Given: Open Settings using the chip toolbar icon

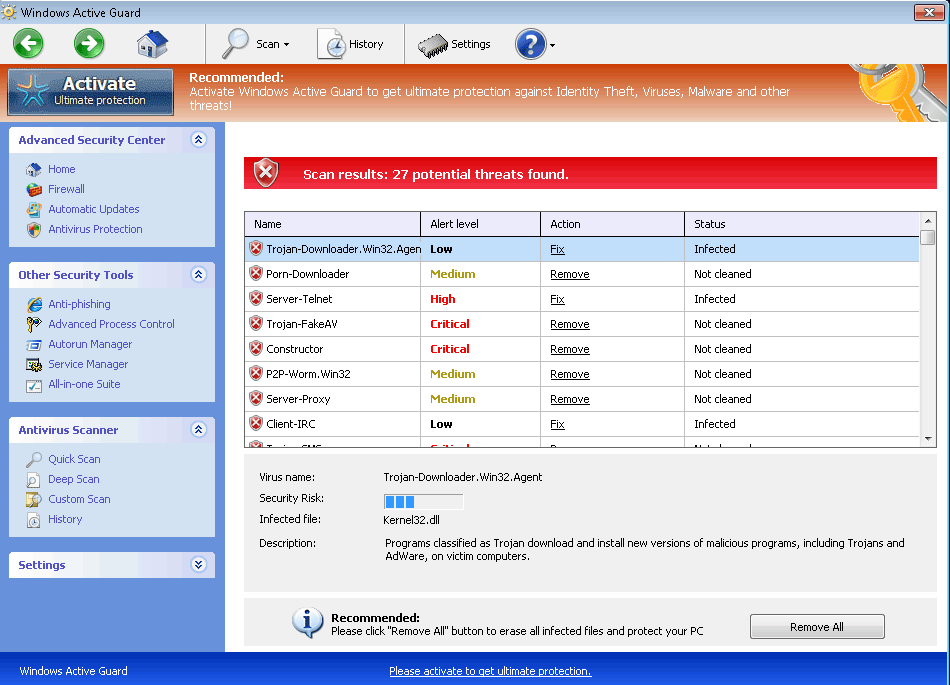Looking at the screenshot, I should coord(433,44).
